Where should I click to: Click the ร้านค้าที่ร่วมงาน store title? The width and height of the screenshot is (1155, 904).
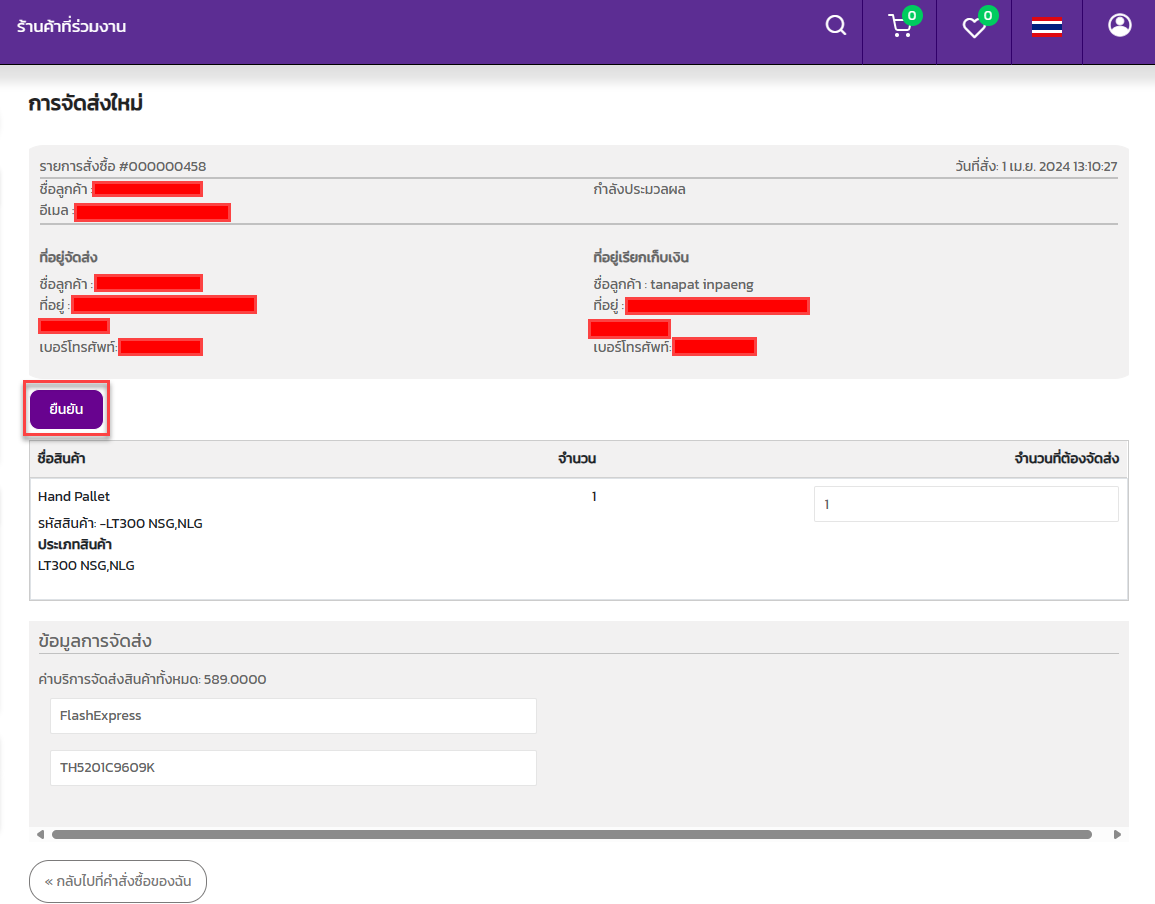pyautogui.click(x=71, y=27)
